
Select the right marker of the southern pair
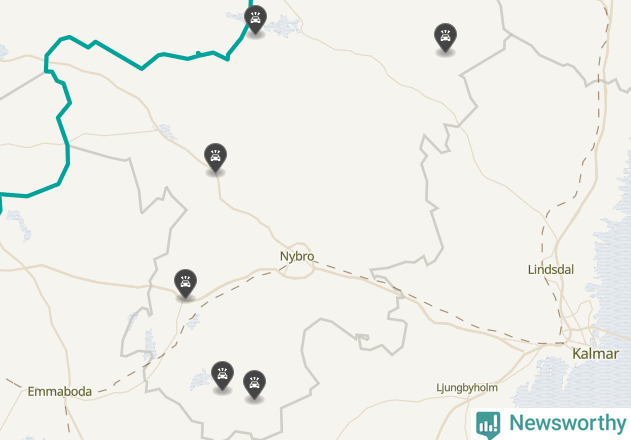(254, 384)
